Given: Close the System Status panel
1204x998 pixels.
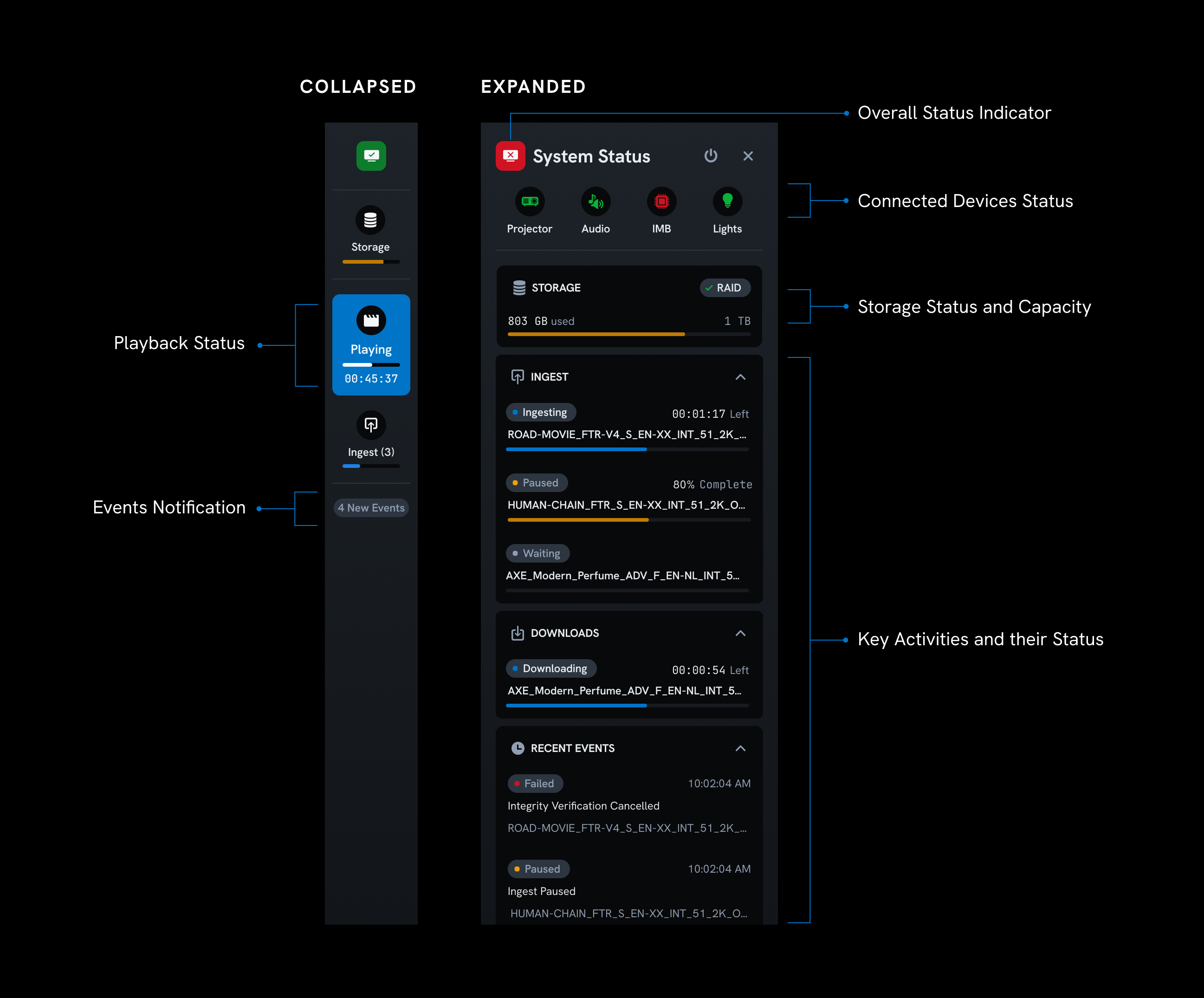Looking at the screenshot, I should [x=748, y=156].
